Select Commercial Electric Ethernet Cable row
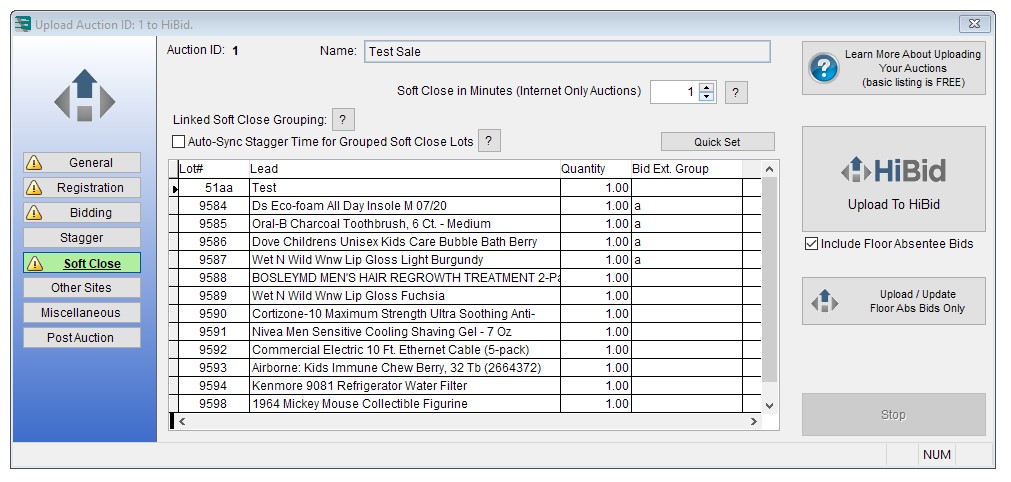 465,350
